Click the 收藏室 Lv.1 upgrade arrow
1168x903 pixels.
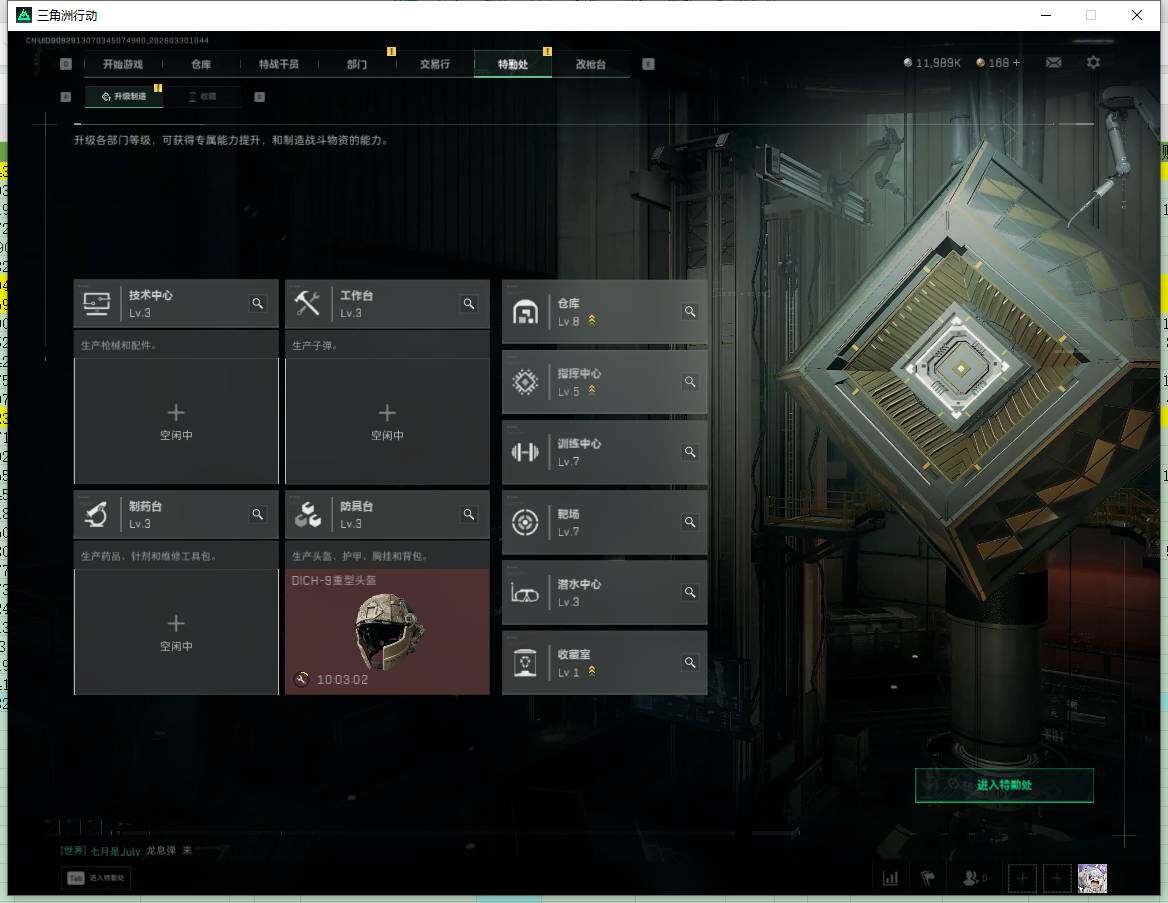coord(592,671)
